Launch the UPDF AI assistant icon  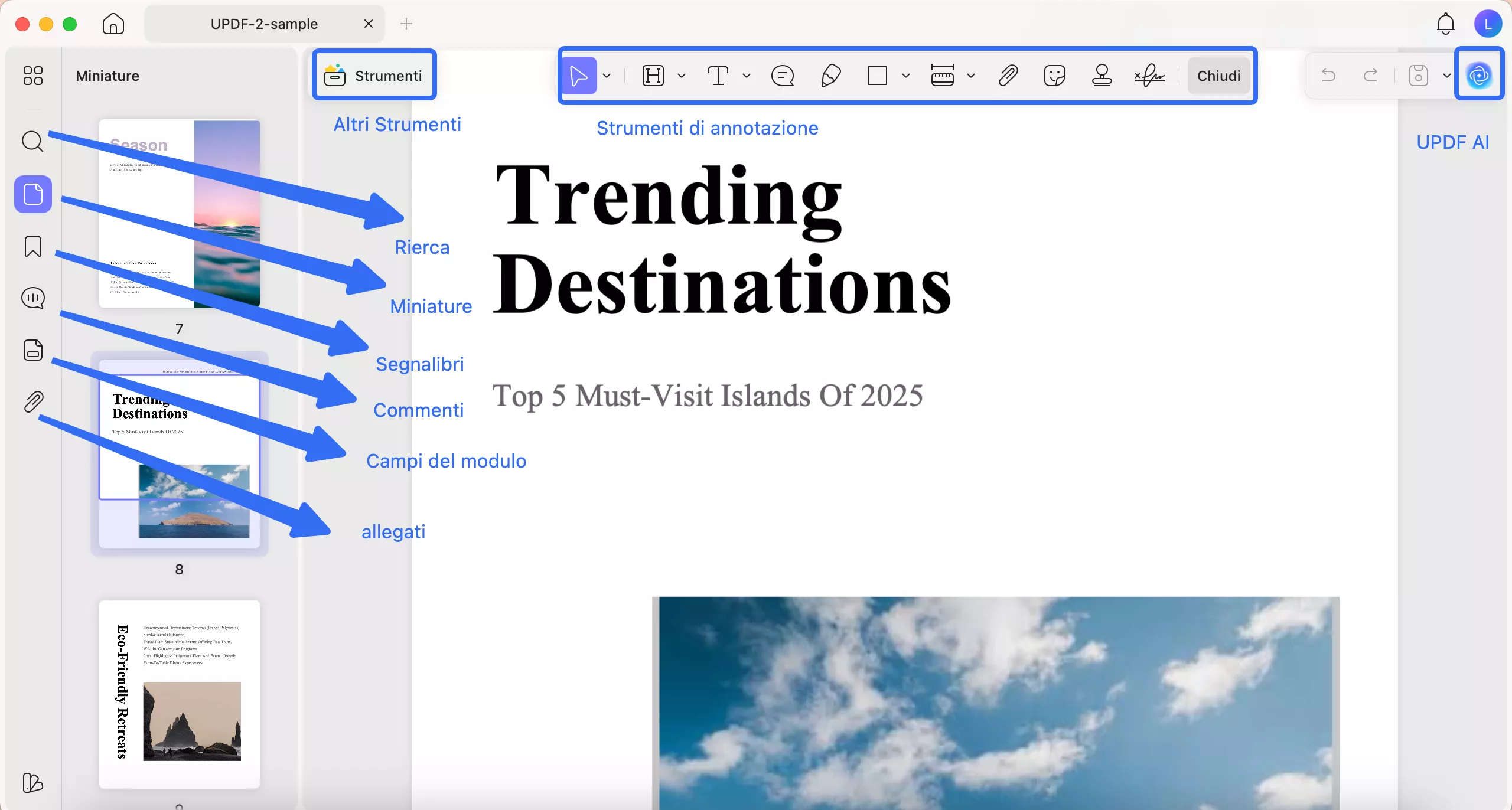pyautogui.click(x=1479, y=75)
